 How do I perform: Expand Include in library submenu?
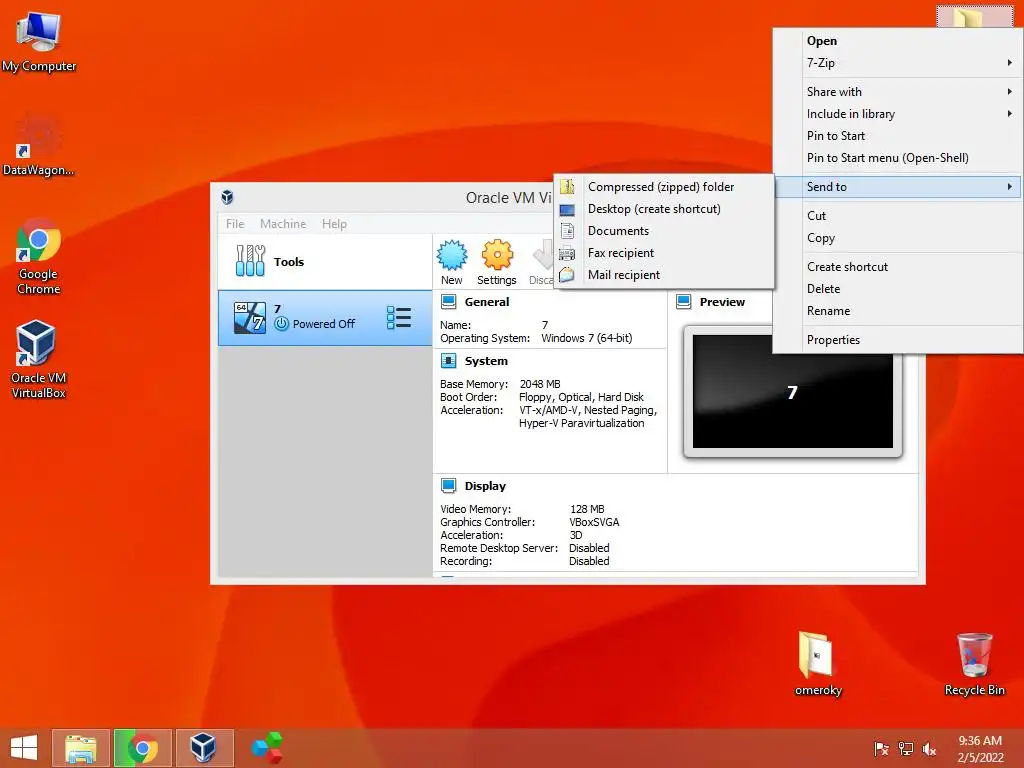click(x=897, y=114)
